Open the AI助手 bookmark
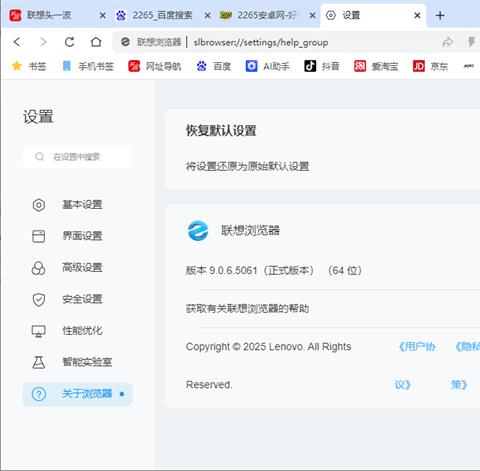Screen dimensions: 480x471 click(x=267, y=66)
